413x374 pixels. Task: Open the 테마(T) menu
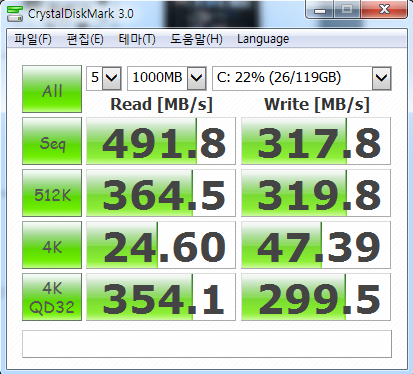tap(137, 39)
